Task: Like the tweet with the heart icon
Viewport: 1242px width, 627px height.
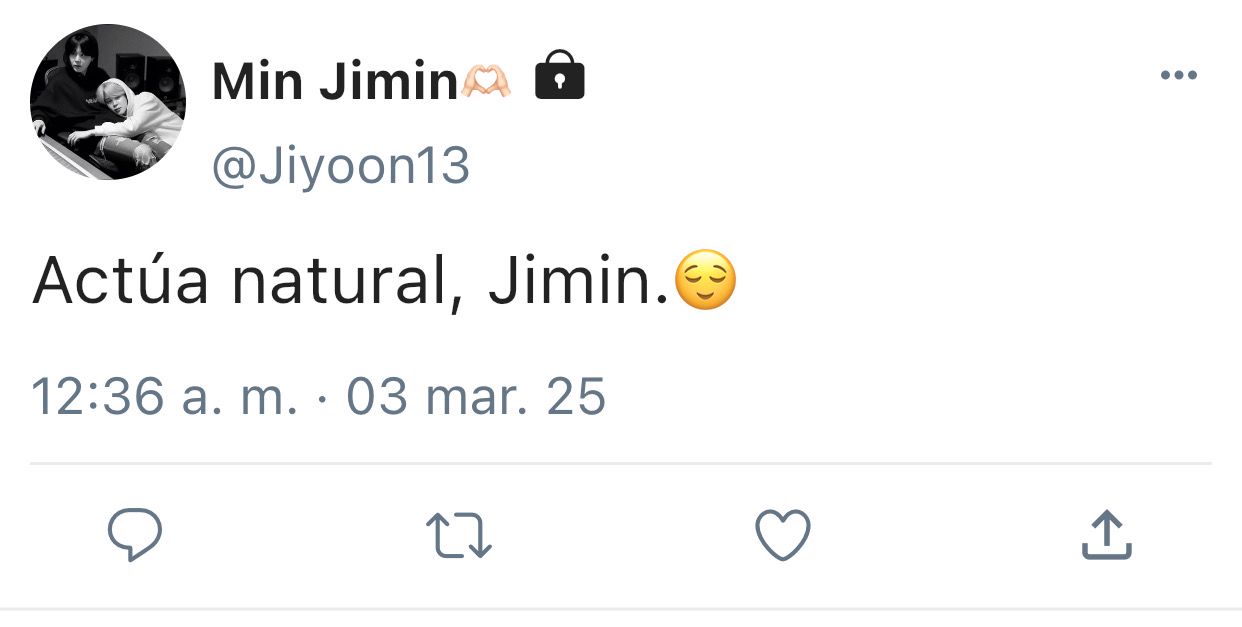Action: tap(782, 535)
